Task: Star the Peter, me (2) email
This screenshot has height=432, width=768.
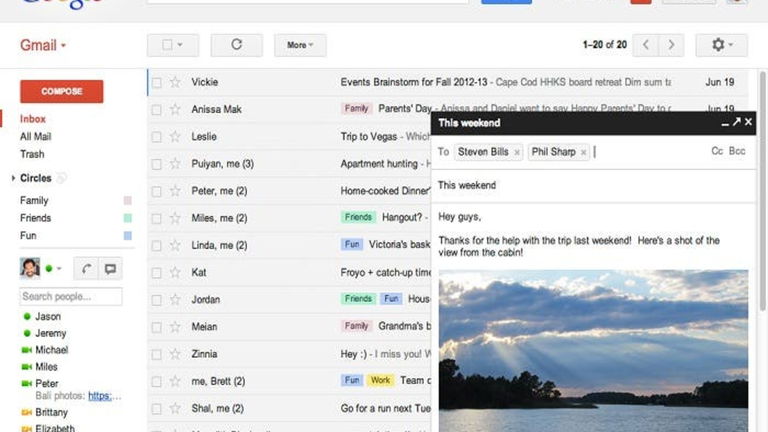Action: (x=175, y=191)
